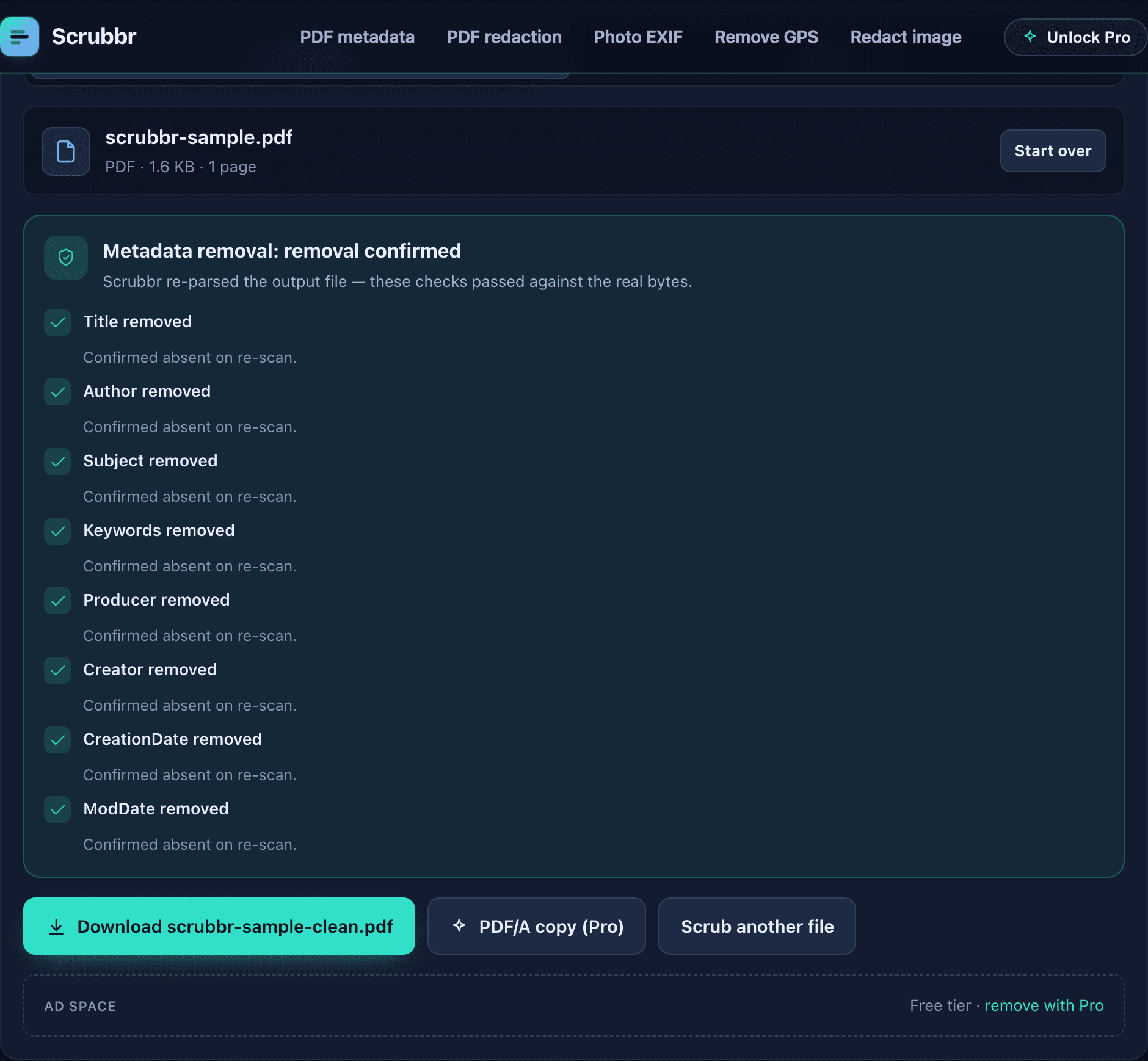Click the 'Scrubbr re-parsed the output file' description
The height and width of the screenshot is (1061, 1148).
click(x=398, y=281)
